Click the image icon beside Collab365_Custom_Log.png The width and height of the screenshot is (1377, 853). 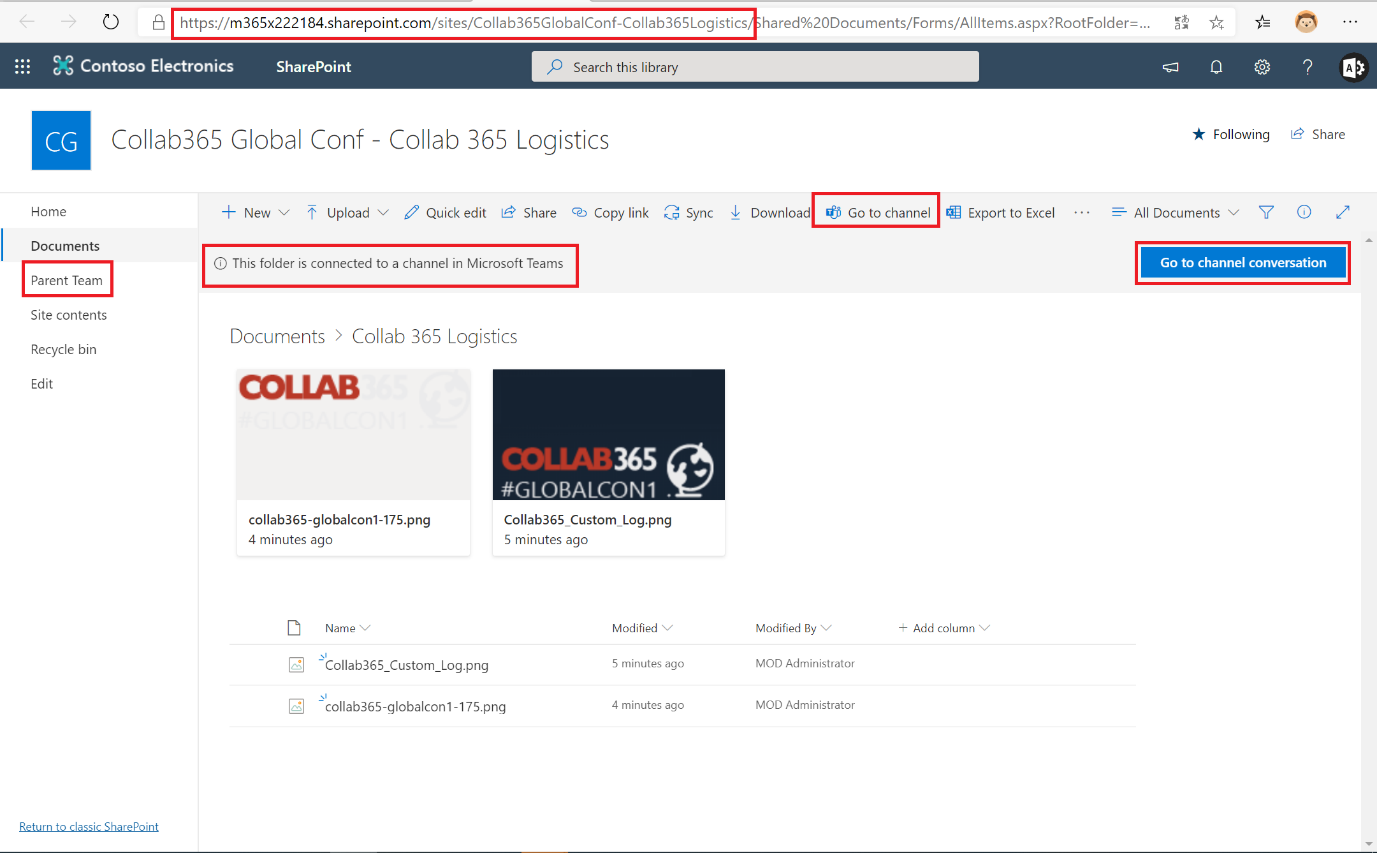(x=296, y=664)
